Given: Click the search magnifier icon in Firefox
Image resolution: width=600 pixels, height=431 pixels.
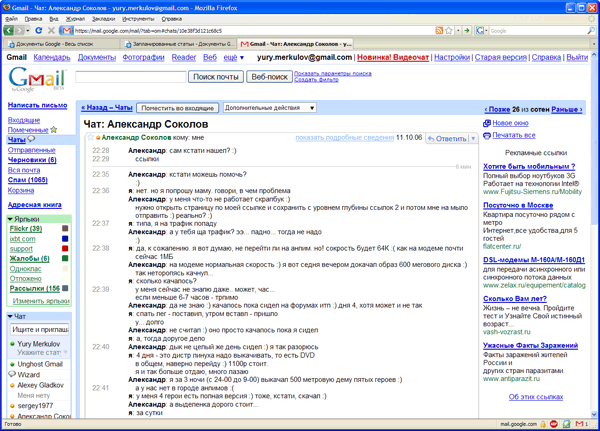Looking at the screenshot, I should [x=591, y=31].
